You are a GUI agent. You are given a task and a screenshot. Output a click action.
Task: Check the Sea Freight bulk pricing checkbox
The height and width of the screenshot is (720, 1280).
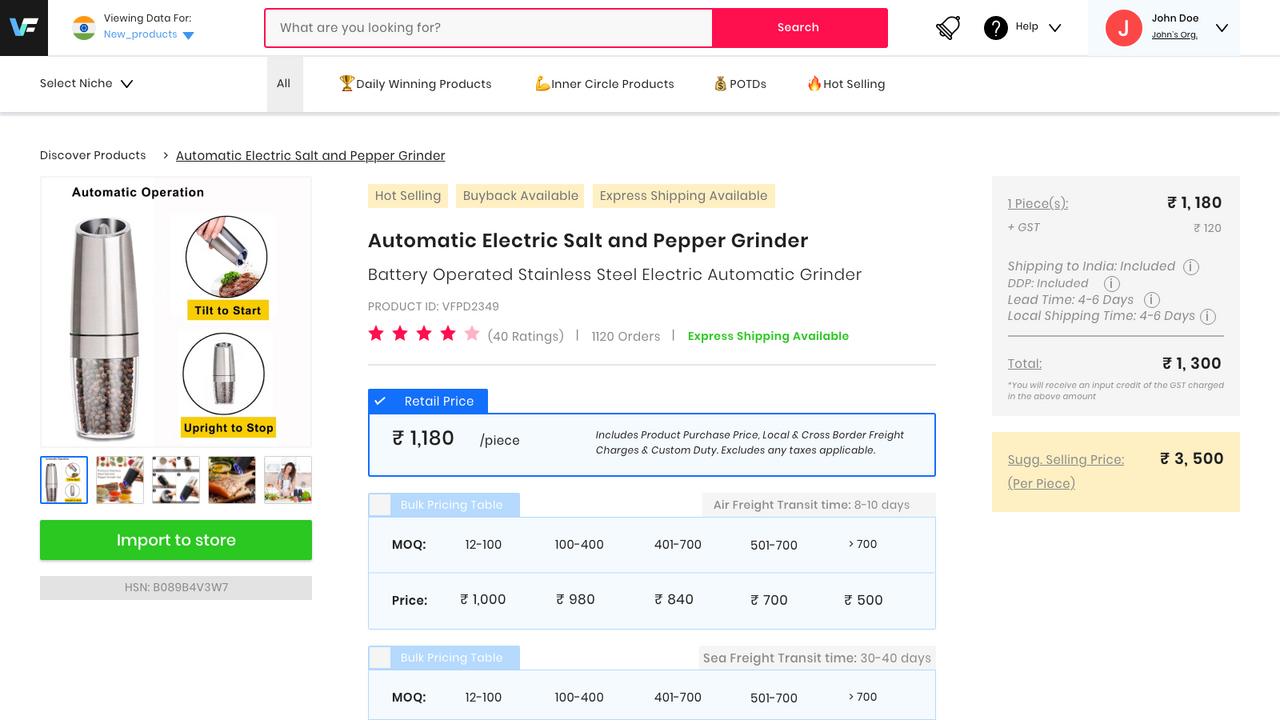tap(380, 658)
